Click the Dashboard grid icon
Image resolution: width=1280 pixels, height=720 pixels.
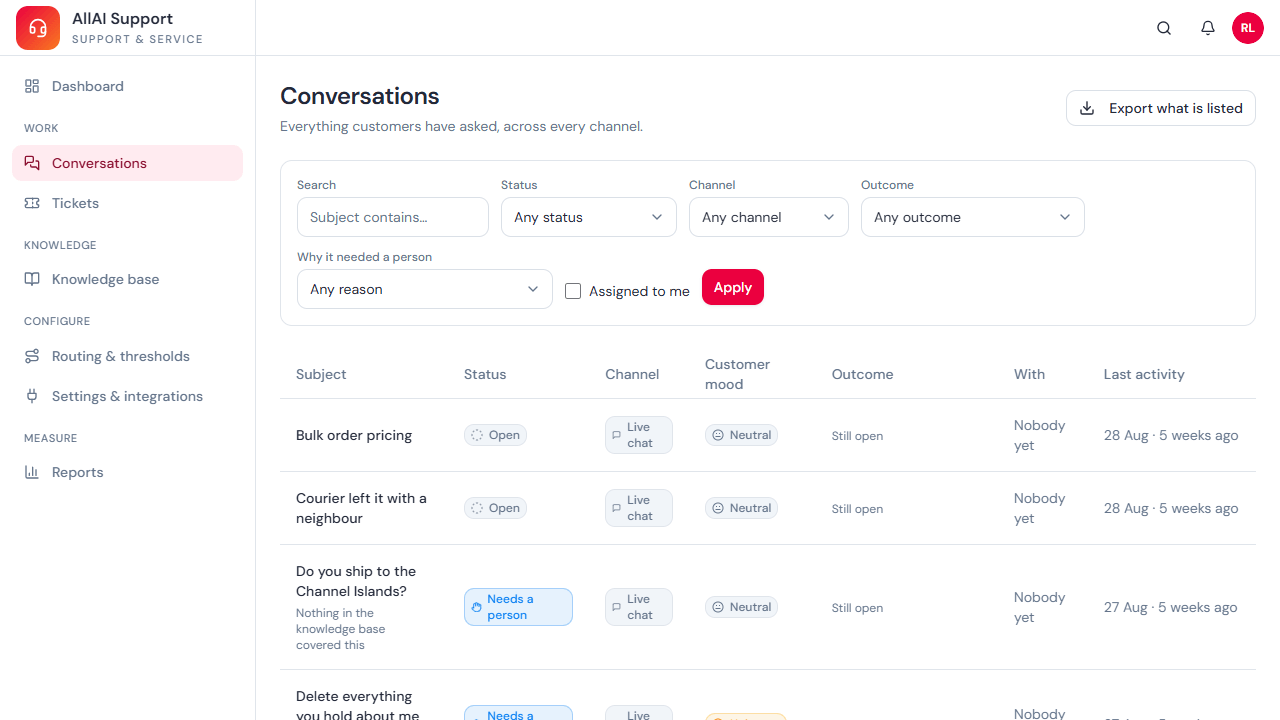[32, 86]
